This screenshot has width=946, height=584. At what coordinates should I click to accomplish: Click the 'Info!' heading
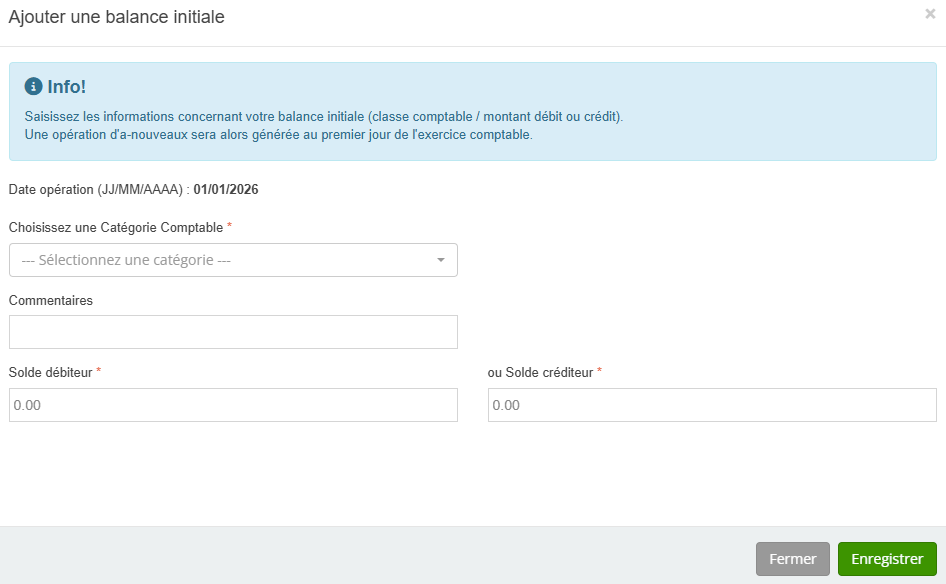[x=66, y=87]
